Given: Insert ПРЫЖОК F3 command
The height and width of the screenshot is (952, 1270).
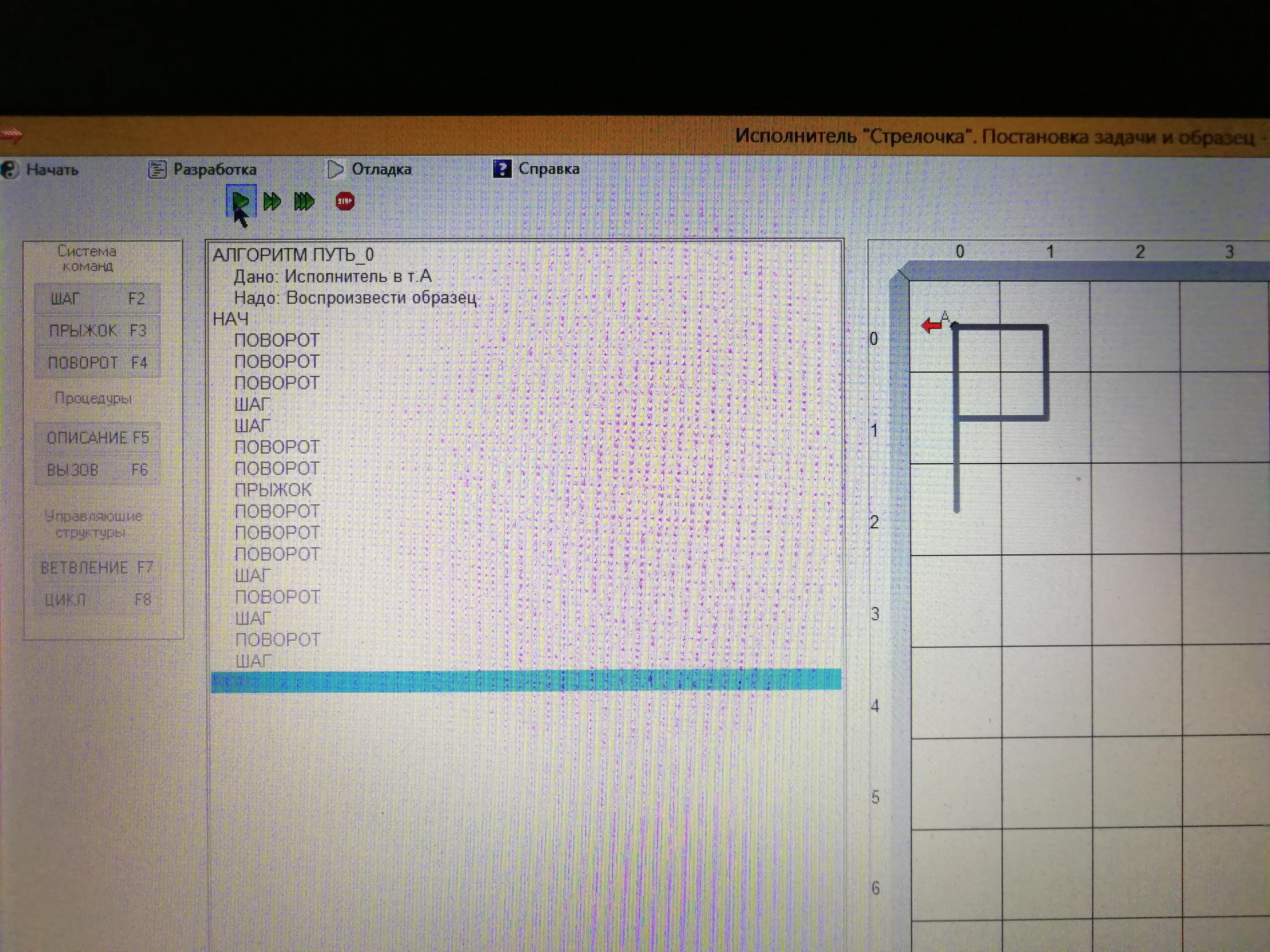Looking at the screenshot, I should tap(97, 330).
